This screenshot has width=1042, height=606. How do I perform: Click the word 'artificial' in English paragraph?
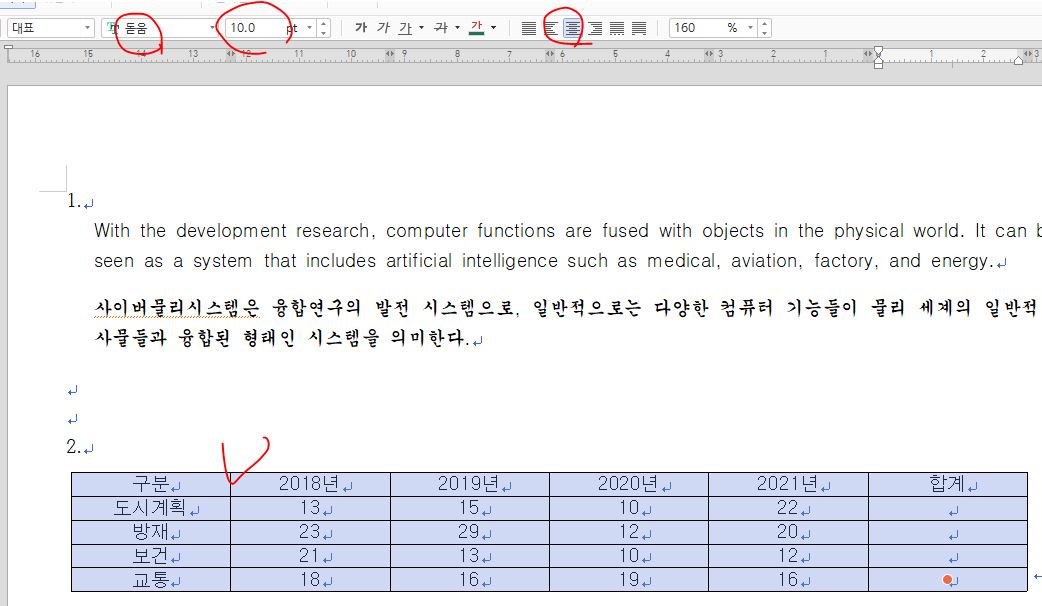(419, 260)
